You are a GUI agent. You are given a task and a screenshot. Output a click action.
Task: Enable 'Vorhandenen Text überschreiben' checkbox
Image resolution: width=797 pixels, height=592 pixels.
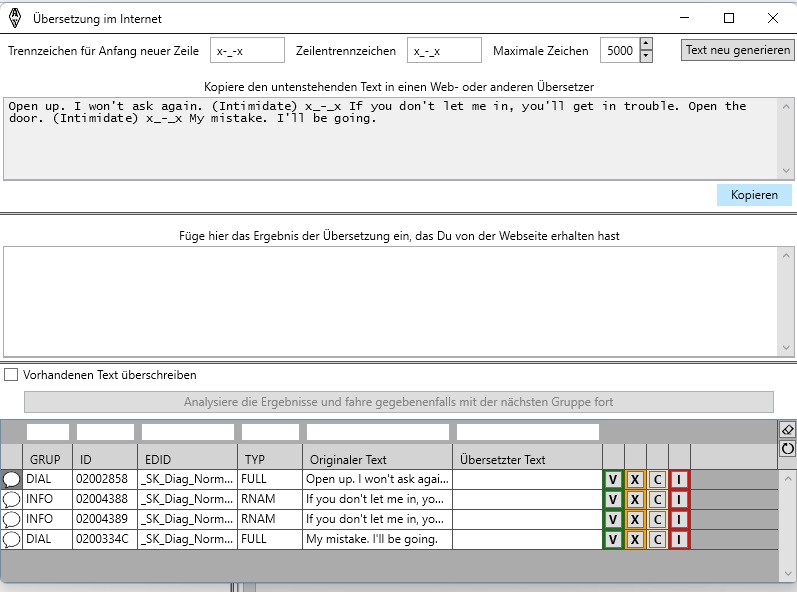click(12, 375)
